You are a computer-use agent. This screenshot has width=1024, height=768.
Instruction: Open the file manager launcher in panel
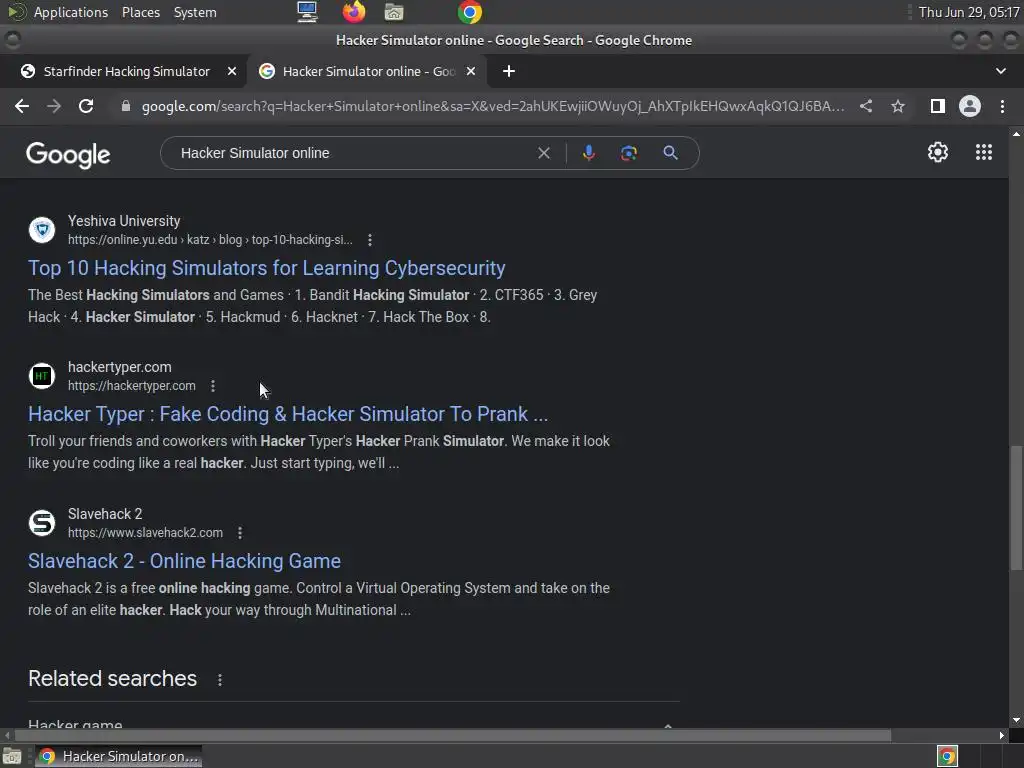pyautogui.click(x=394, y=12)
